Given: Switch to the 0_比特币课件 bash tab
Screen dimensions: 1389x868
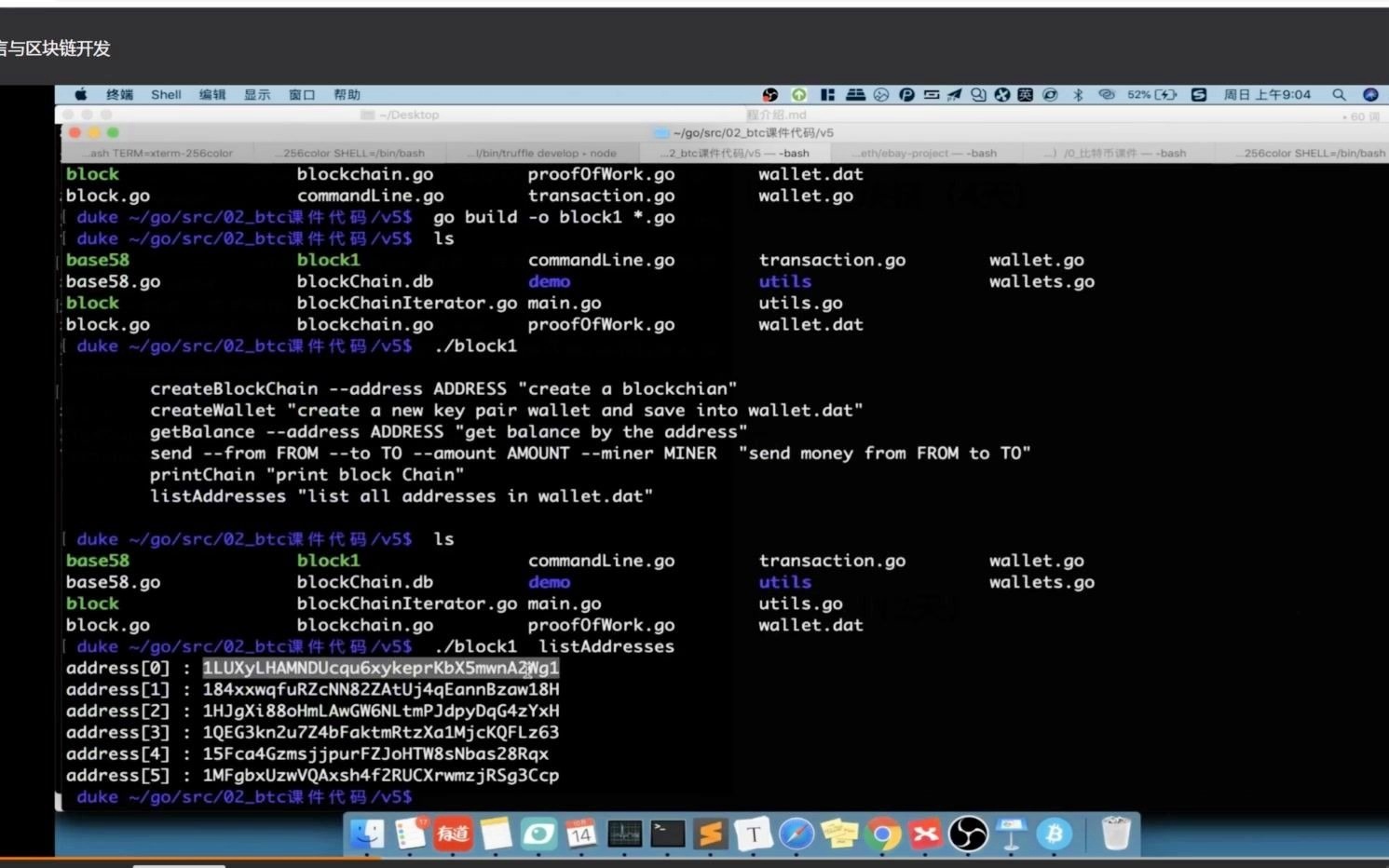Looking at the screenshot, I should point(1116,153).
